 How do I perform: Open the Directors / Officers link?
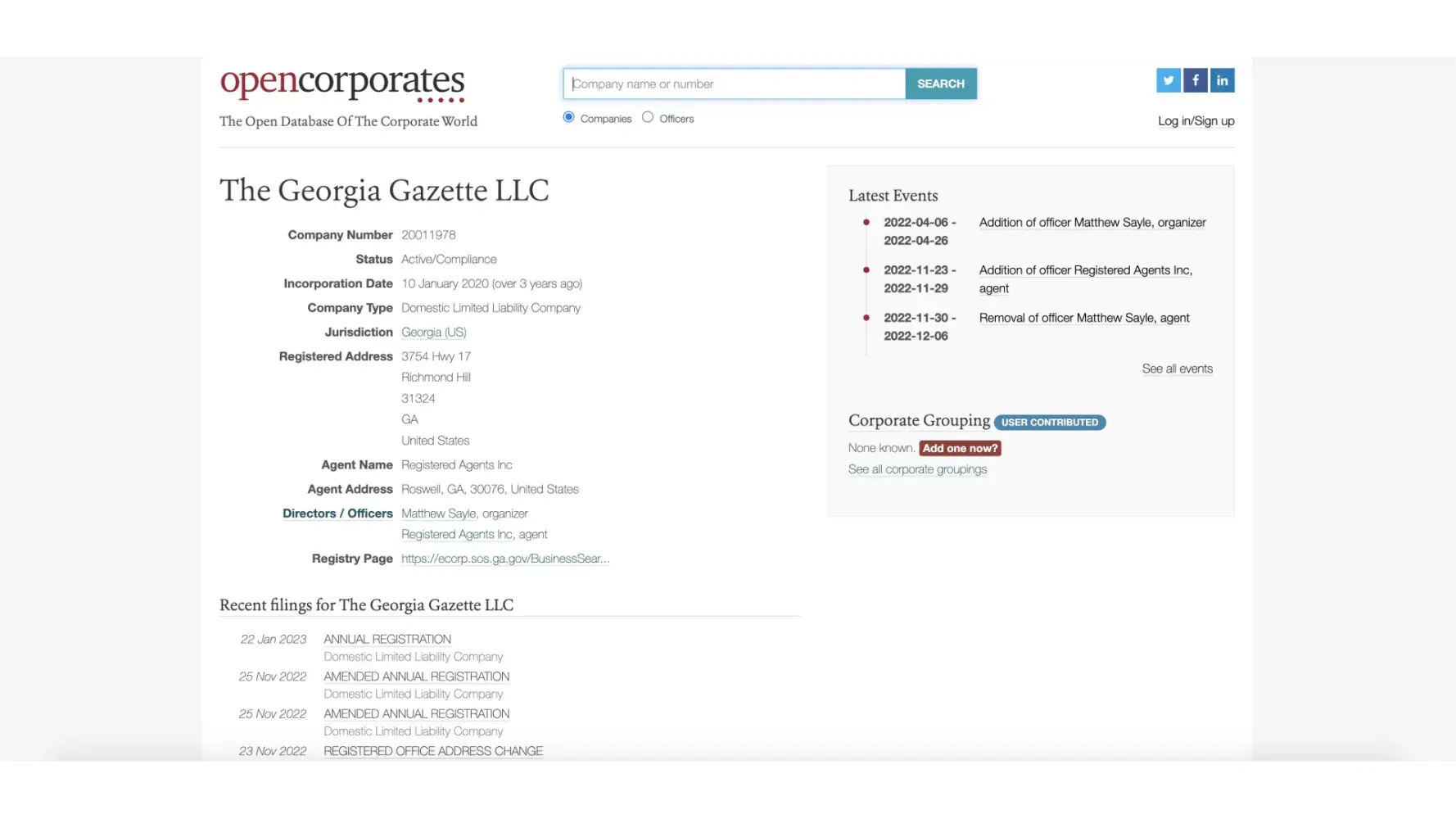point(337,514)
